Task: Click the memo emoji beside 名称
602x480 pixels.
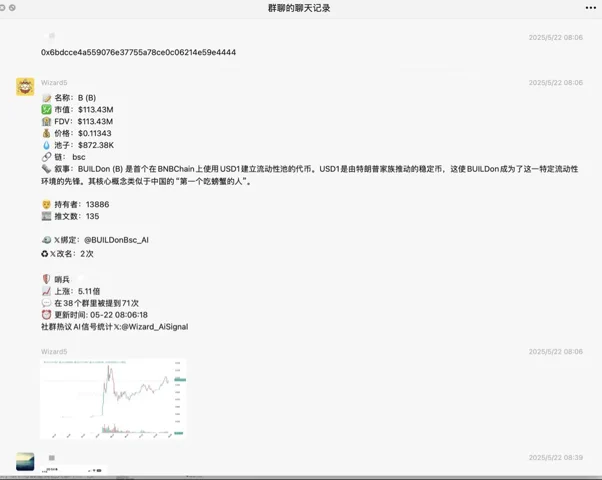Action: [x=46, y=98]
